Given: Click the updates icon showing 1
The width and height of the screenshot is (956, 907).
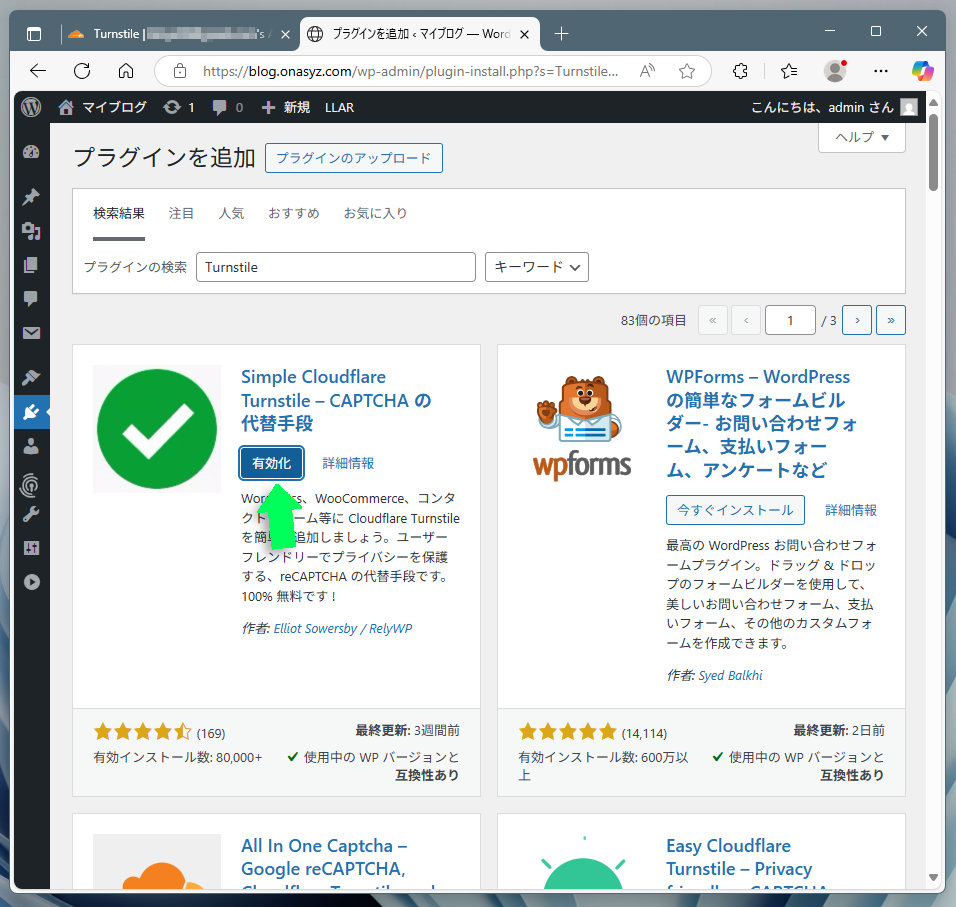Looking at the screenshot, I should [178, 107].
